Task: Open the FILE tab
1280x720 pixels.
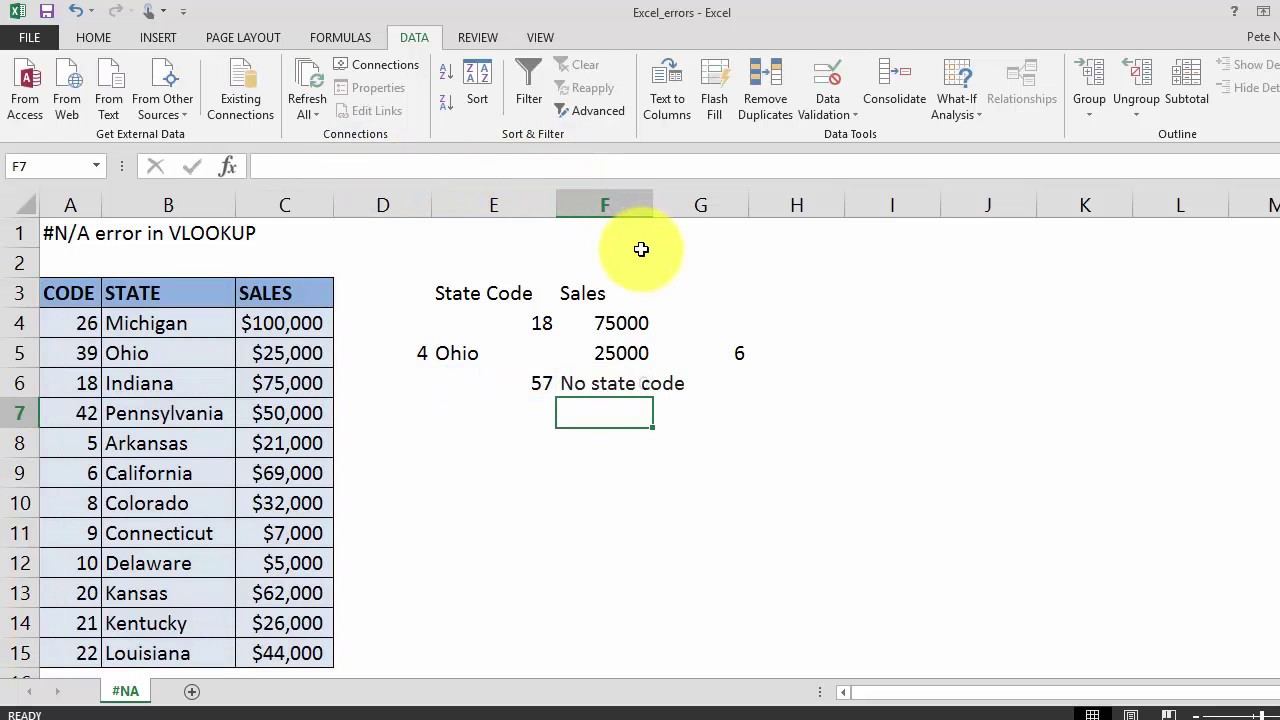Action: tap(29, 37)
